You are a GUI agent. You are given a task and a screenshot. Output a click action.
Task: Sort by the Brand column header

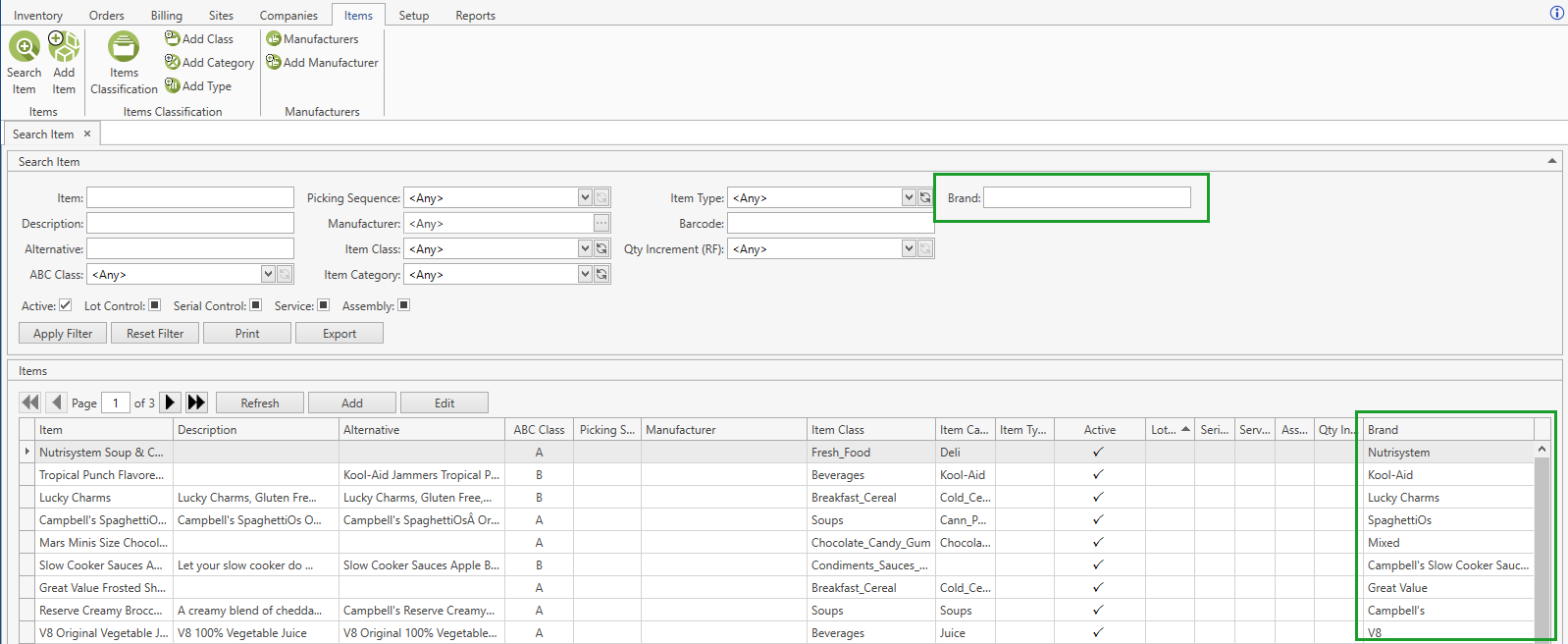(x=1448, y=429)
